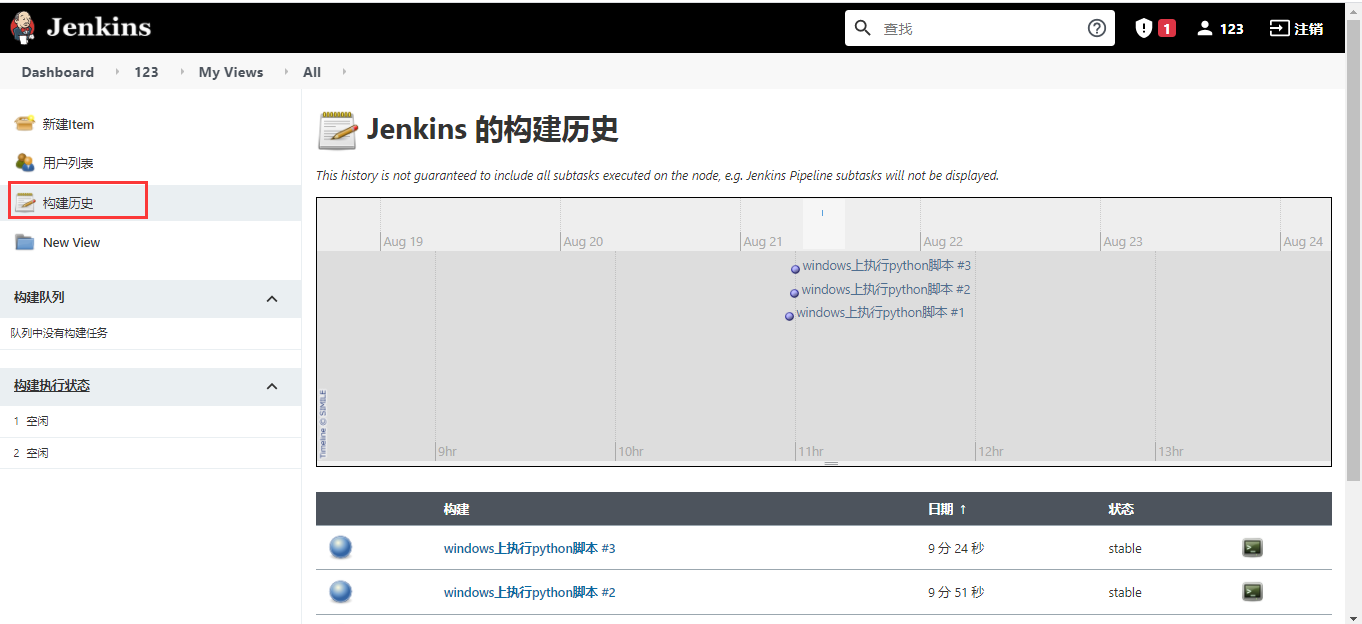Open console output icon for build #3
This screenshot has width=1362, height=624.
pyautogui.click(x=1252, y=547)
